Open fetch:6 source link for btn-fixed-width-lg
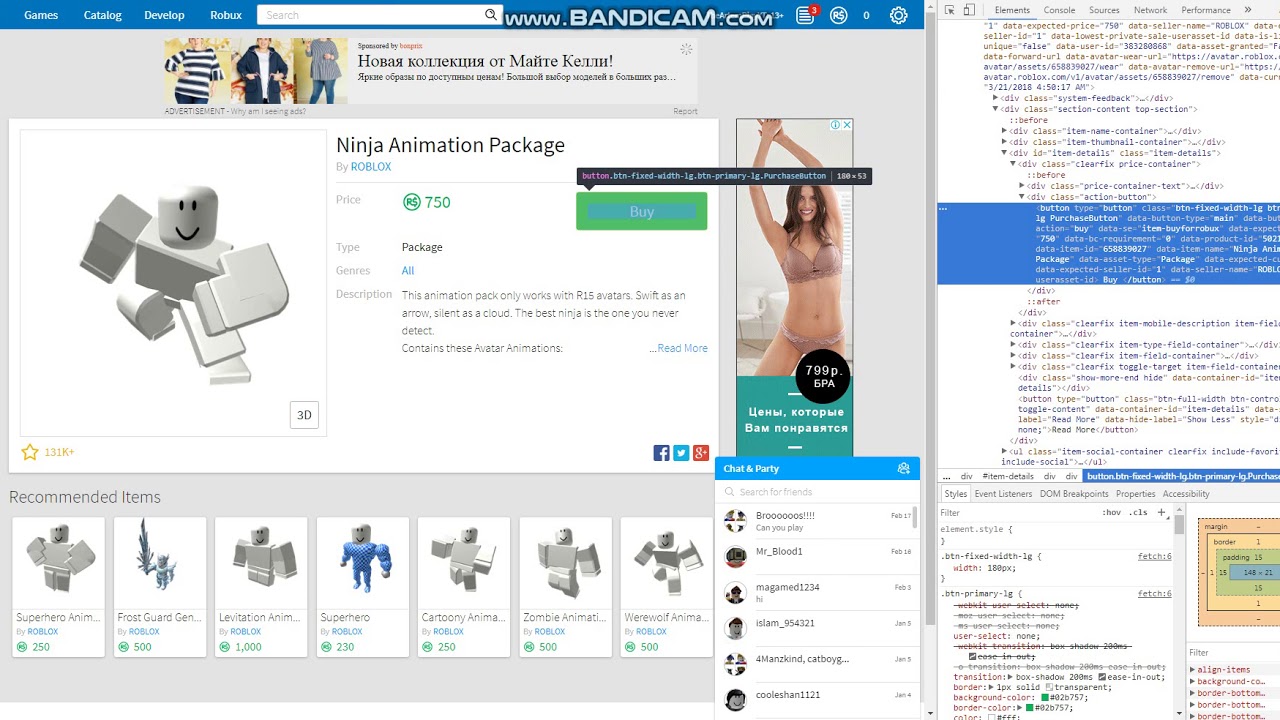 pos(1154,556)
